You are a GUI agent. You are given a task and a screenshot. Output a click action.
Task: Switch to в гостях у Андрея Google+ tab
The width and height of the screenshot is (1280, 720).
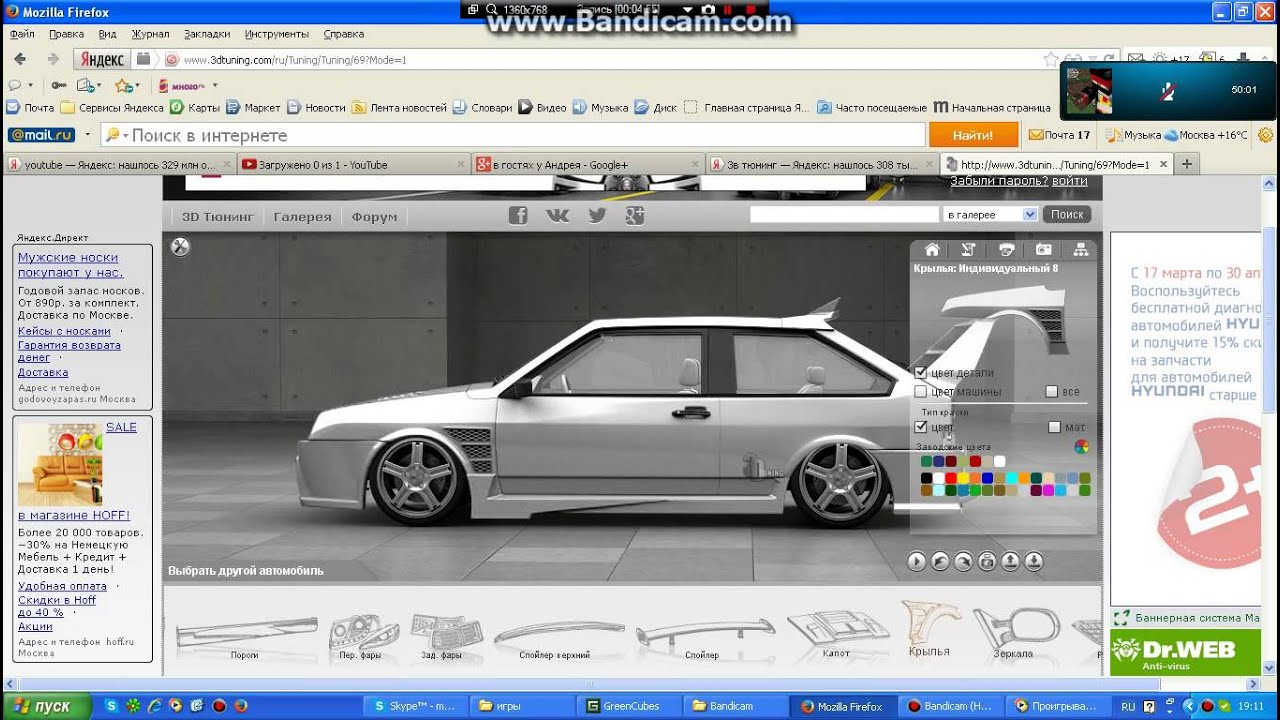click(x=586, y=165)
